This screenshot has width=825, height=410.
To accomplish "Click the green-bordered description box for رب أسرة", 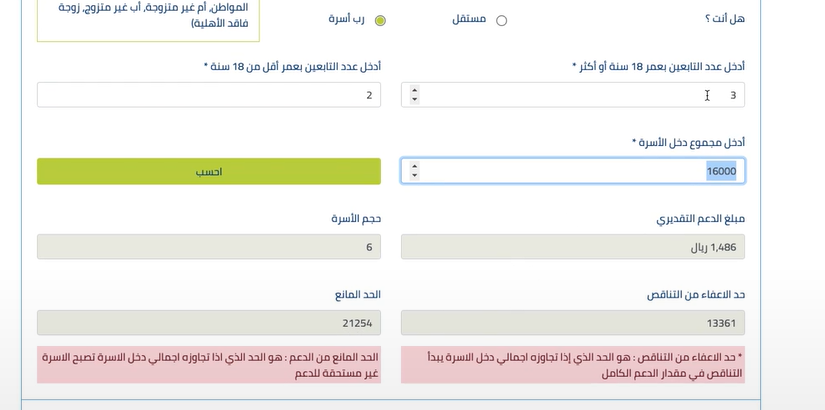I will click(148, 20).
